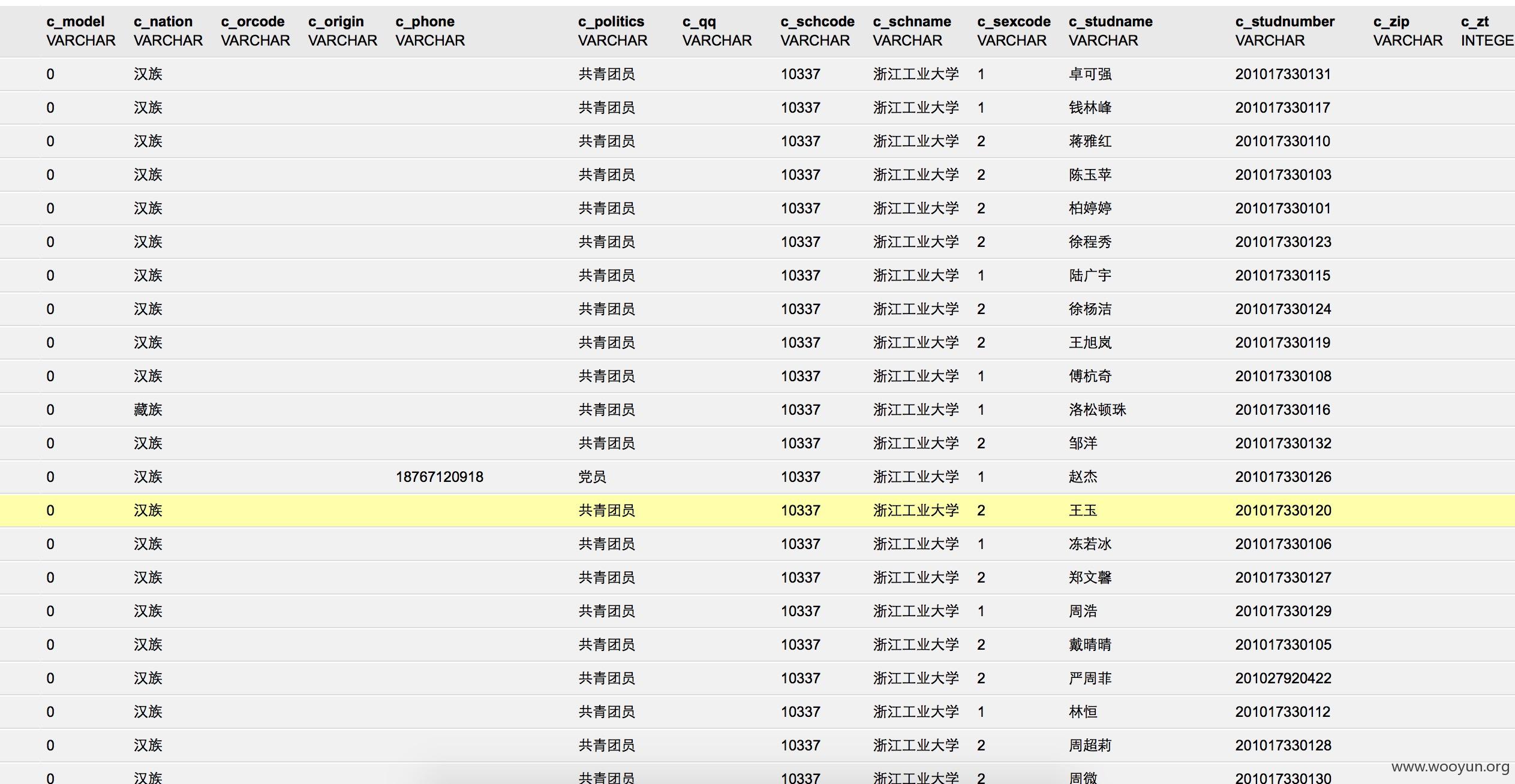Screen dimensions: 1515x784
Task: Click student number 201017330105
Action: 1283,645
